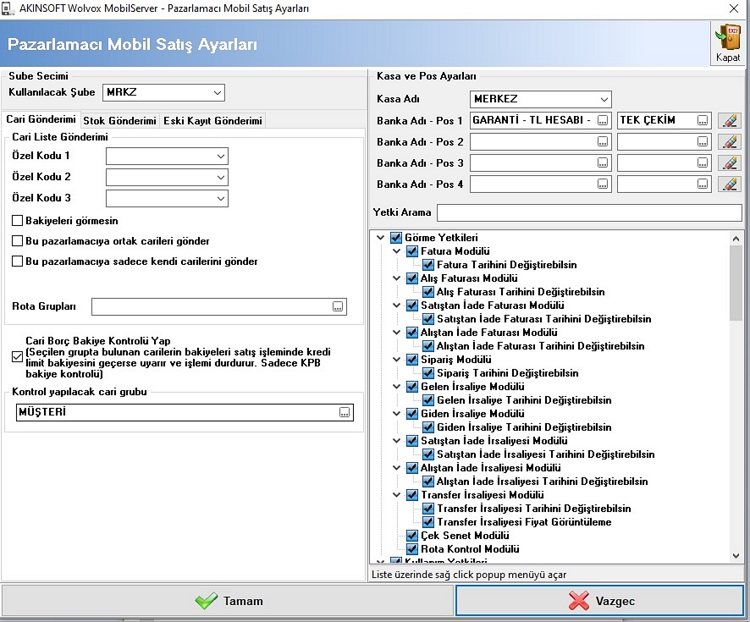Select Alıştan İade İrsaliyesi Modülü row
Screen dimensions: 750x622
click(490, 468)
